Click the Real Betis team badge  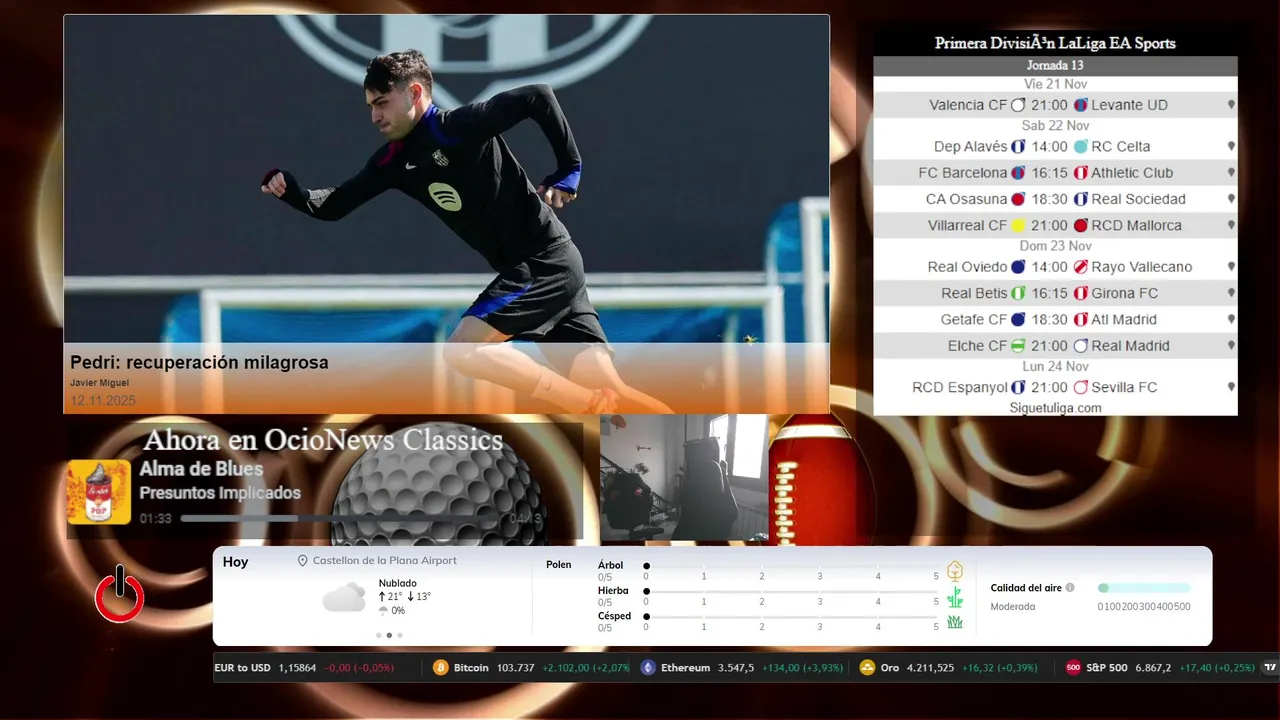click(1019, 293)
